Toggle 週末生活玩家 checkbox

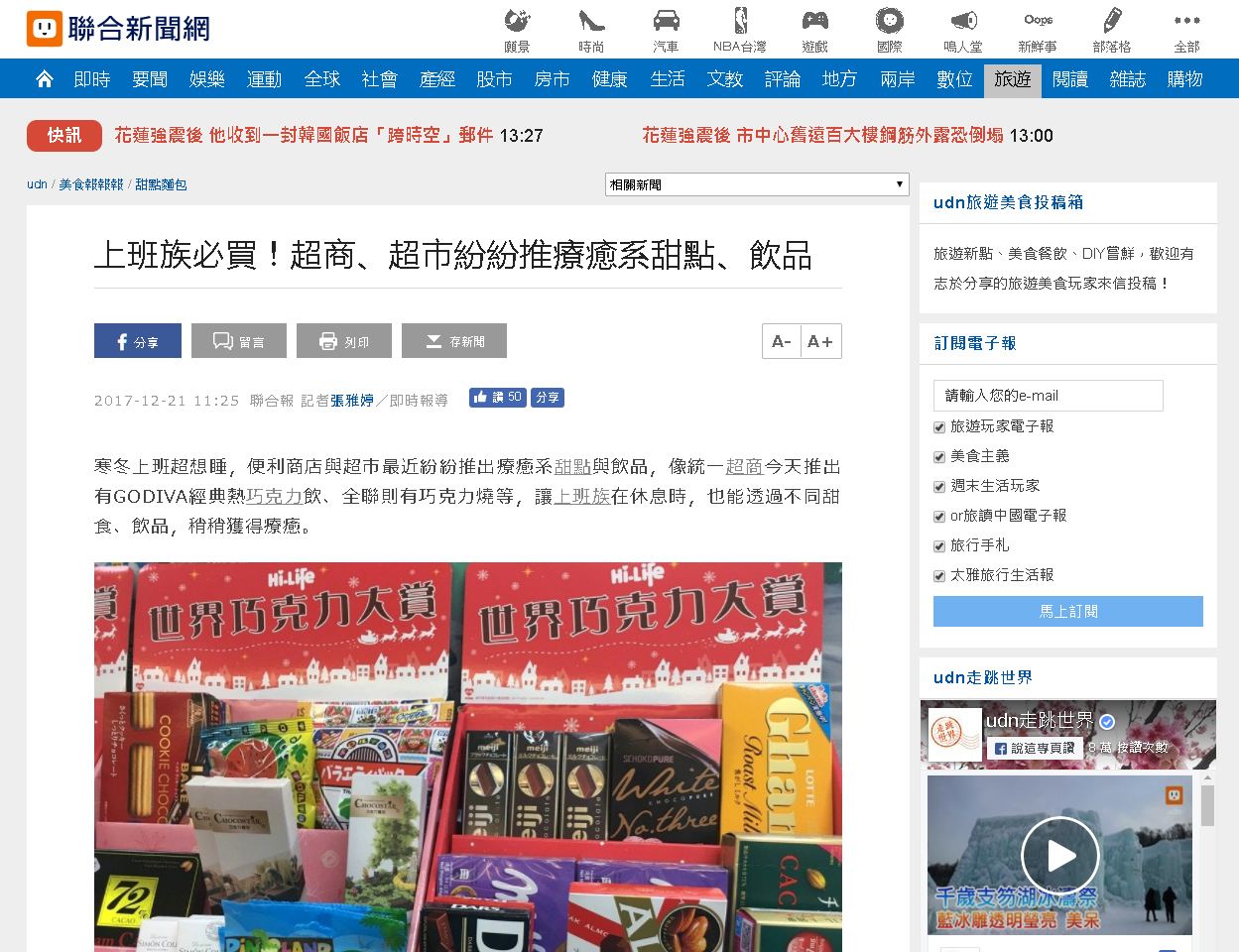(x=939, y=487)
